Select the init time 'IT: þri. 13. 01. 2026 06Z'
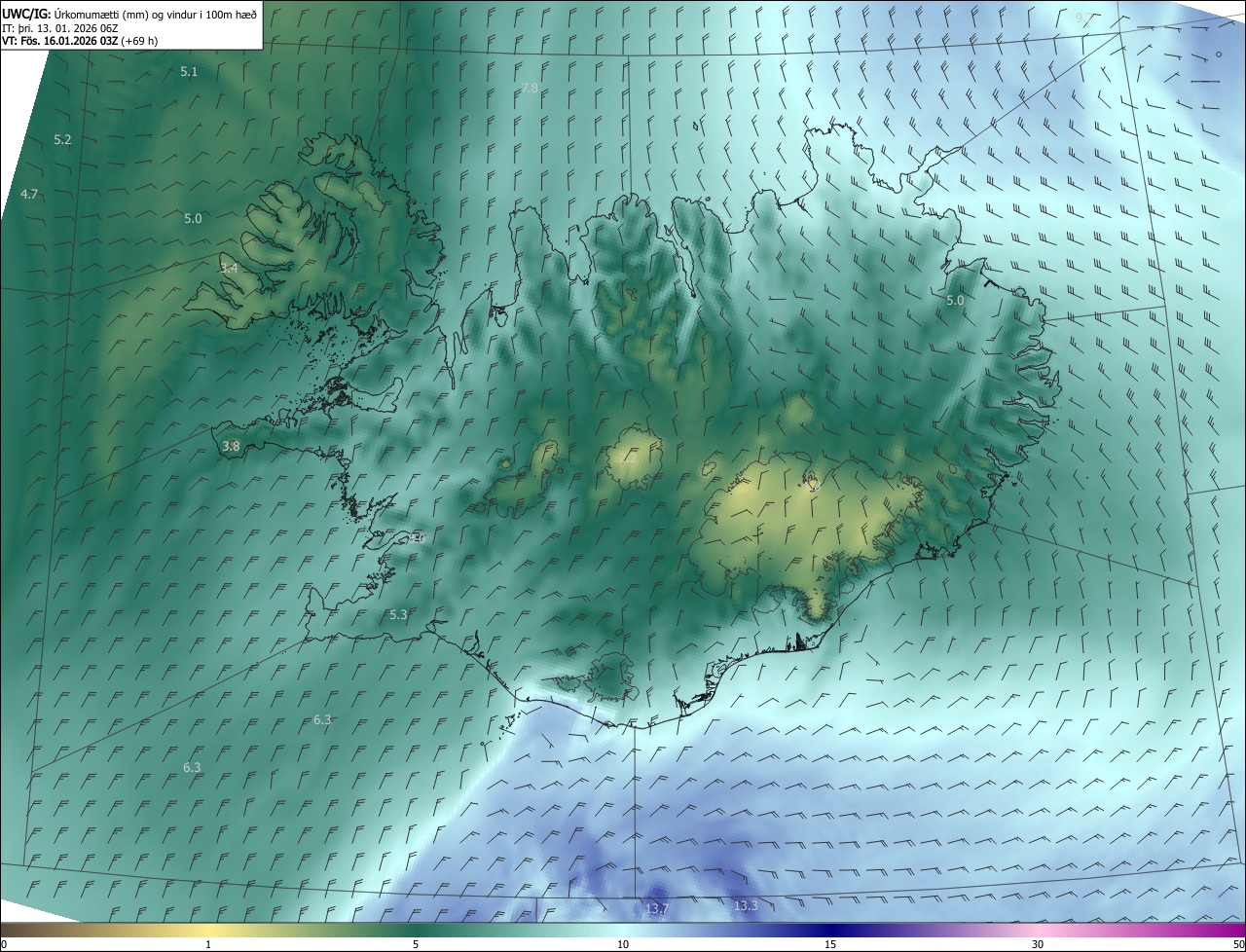The image size is (1246, 952). click(62, 28)
